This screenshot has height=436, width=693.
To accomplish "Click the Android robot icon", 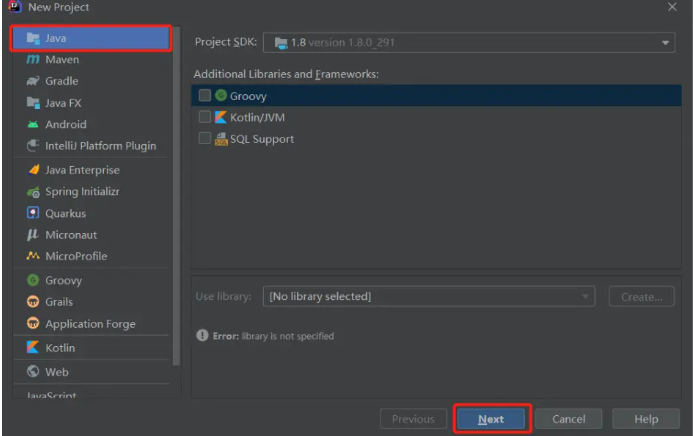I will (x=33, y=124).
